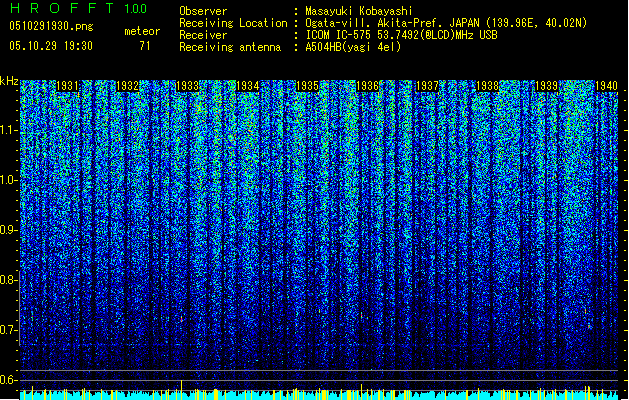Screen dimensions: 629x400
Task: Click the 1937 time marker label
Action: (x=427, y=86)
